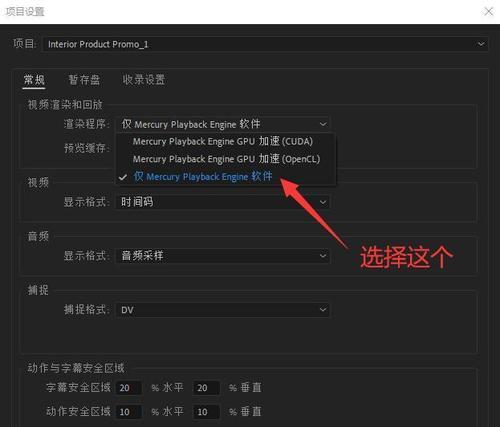The width and height of the screenshot is (500, 427).
Task: Switch to the 常规 tab
Action: point(34,80)
